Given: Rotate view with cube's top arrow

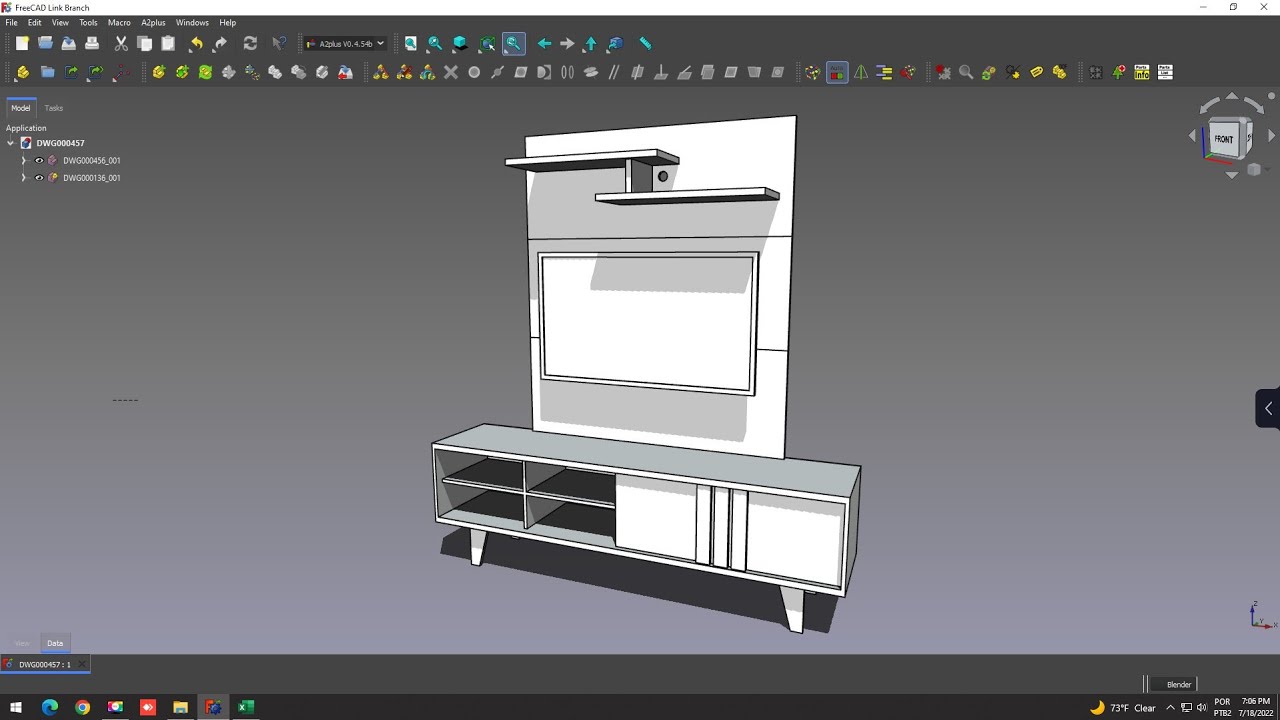Looking at the screenshot, I should click(x=1231, y=97).
